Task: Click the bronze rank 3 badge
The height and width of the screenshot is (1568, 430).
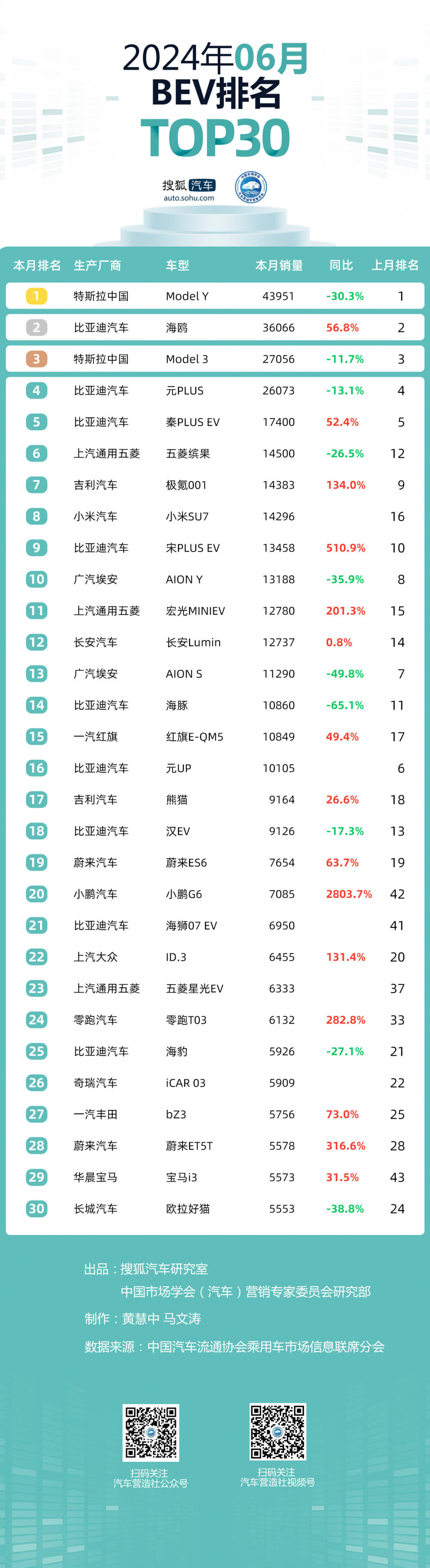Action: (37, 359)
